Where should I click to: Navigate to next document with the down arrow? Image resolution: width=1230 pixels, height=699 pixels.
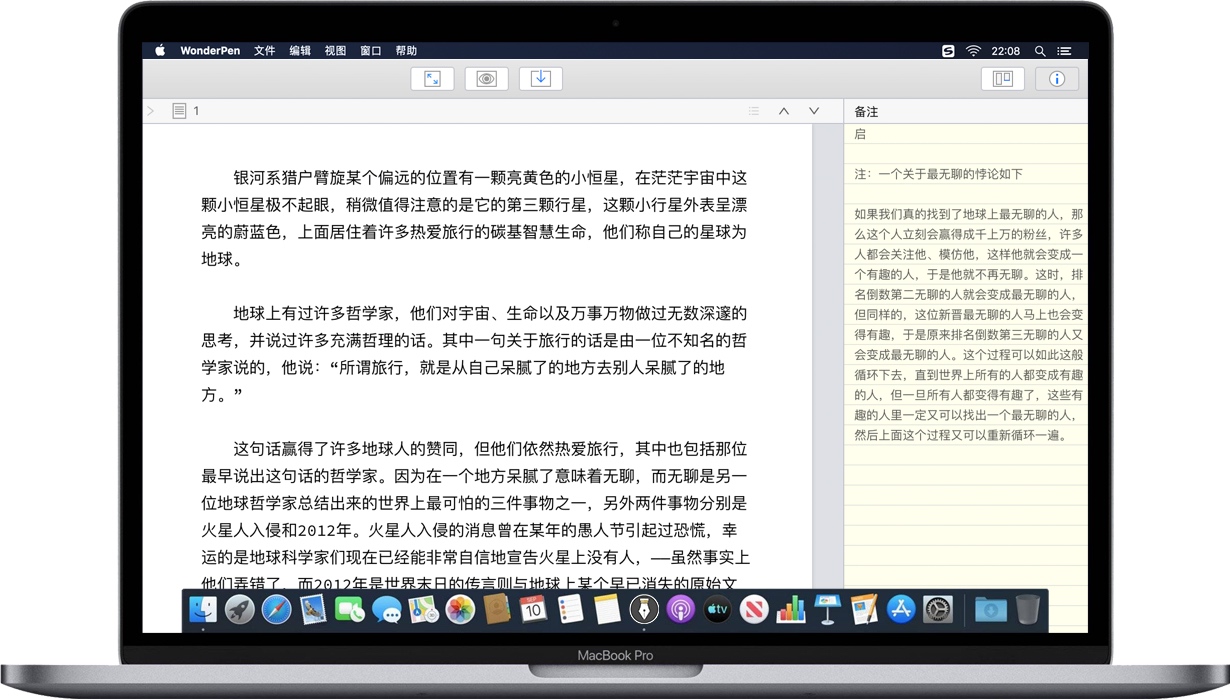click(813, 110)
